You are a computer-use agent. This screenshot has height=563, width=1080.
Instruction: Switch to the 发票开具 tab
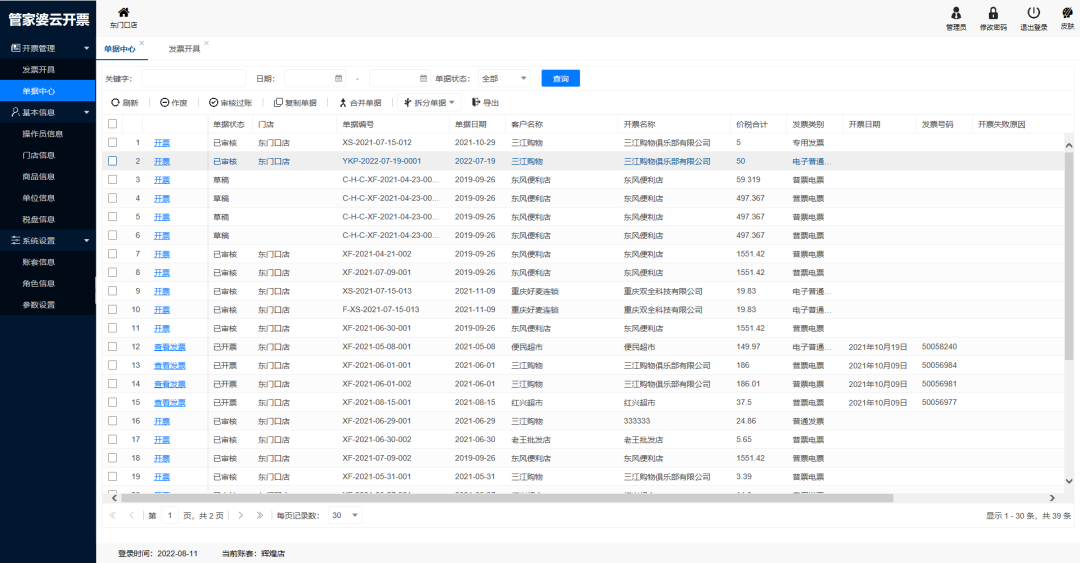coord(184,49)
